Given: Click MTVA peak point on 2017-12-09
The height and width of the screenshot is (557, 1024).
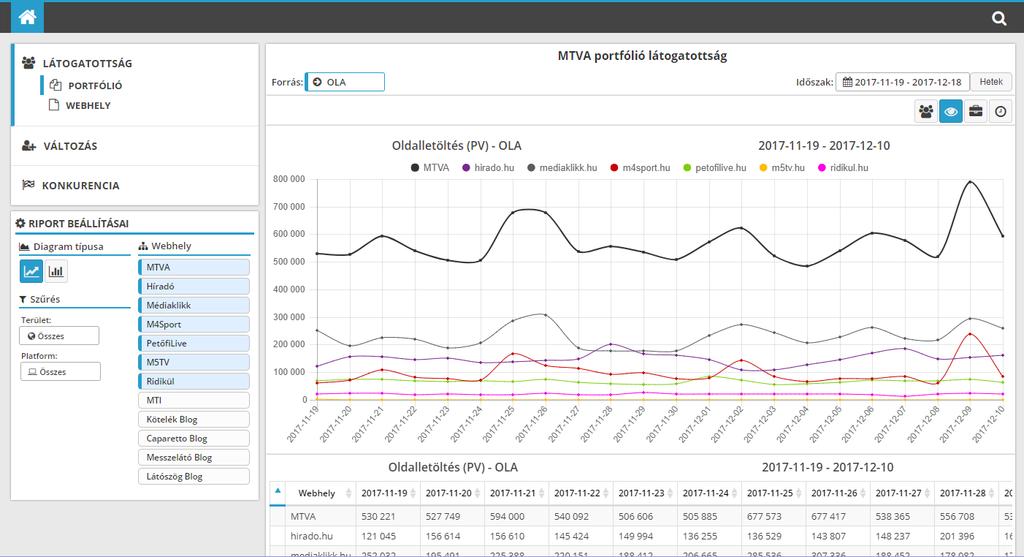Looking at the screenshot, I should [x=970, y=182].
